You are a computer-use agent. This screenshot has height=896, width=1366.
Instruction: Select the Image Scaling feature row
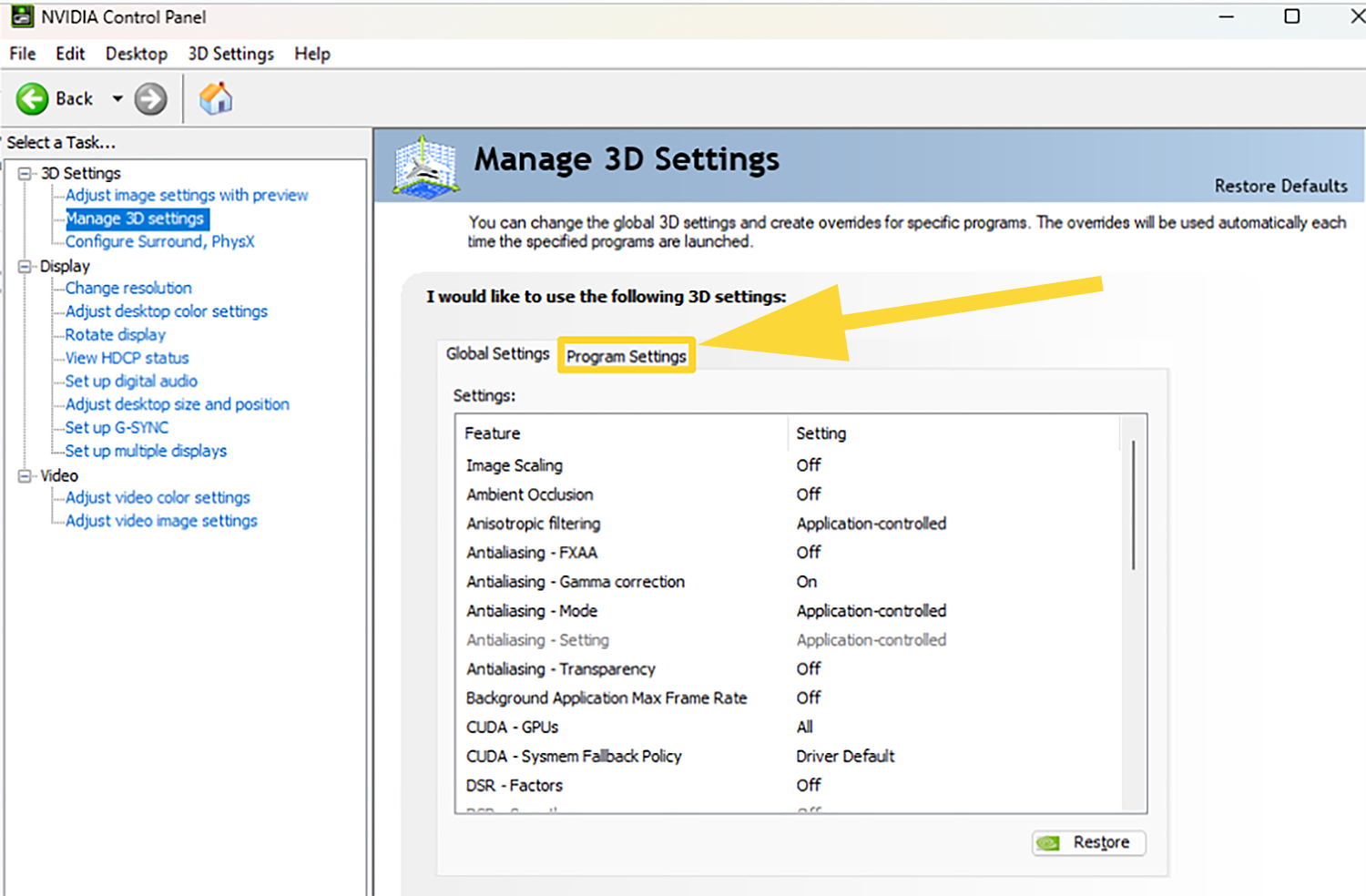(515, 465)
